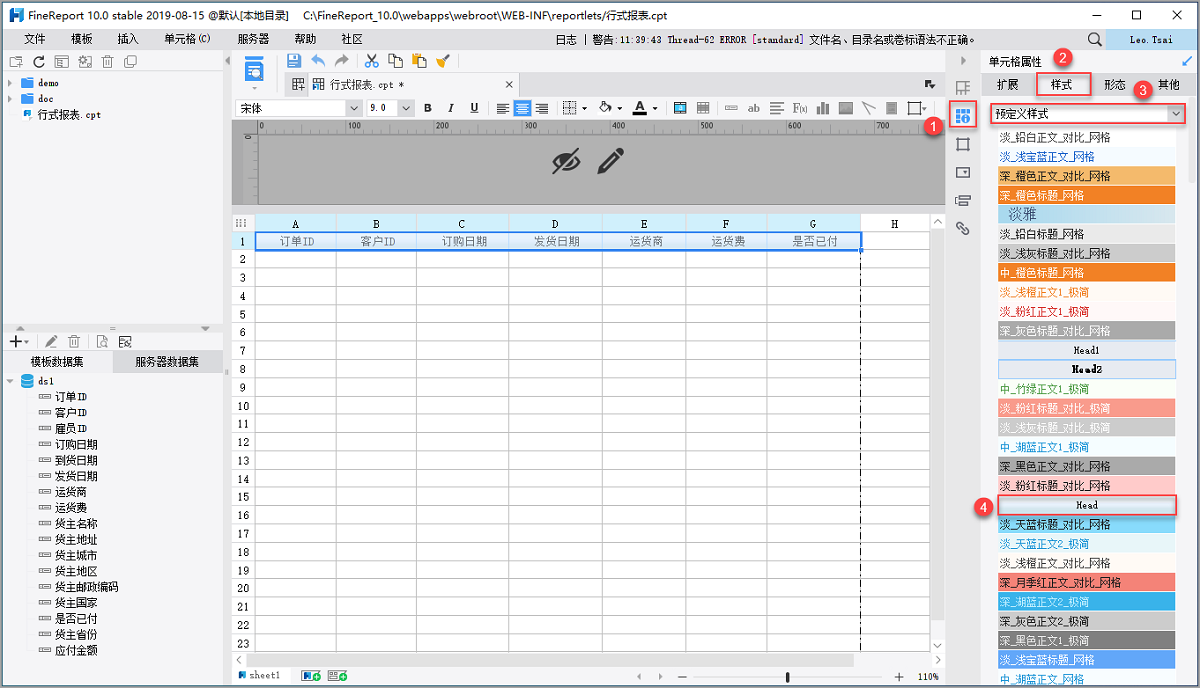Click the search magnifier icon at top right
Image resolution: width=1200 pixels, height=688 pixels.
click(x=1095, y=39)
